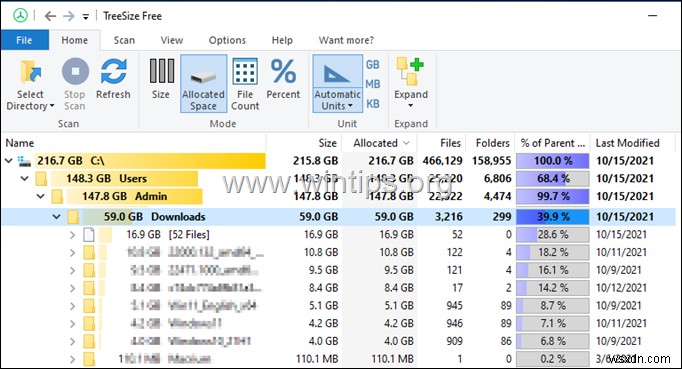Screen dimensions: 682x369
Task: Click the [52 Files] document icon
Action: [x=89, y=235]
